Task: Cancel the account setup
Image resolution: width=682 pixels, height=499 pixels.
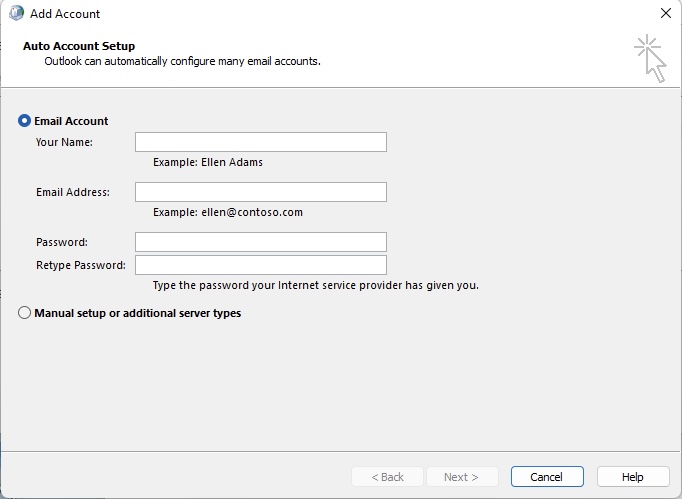Action: click(x=547, y=477)
